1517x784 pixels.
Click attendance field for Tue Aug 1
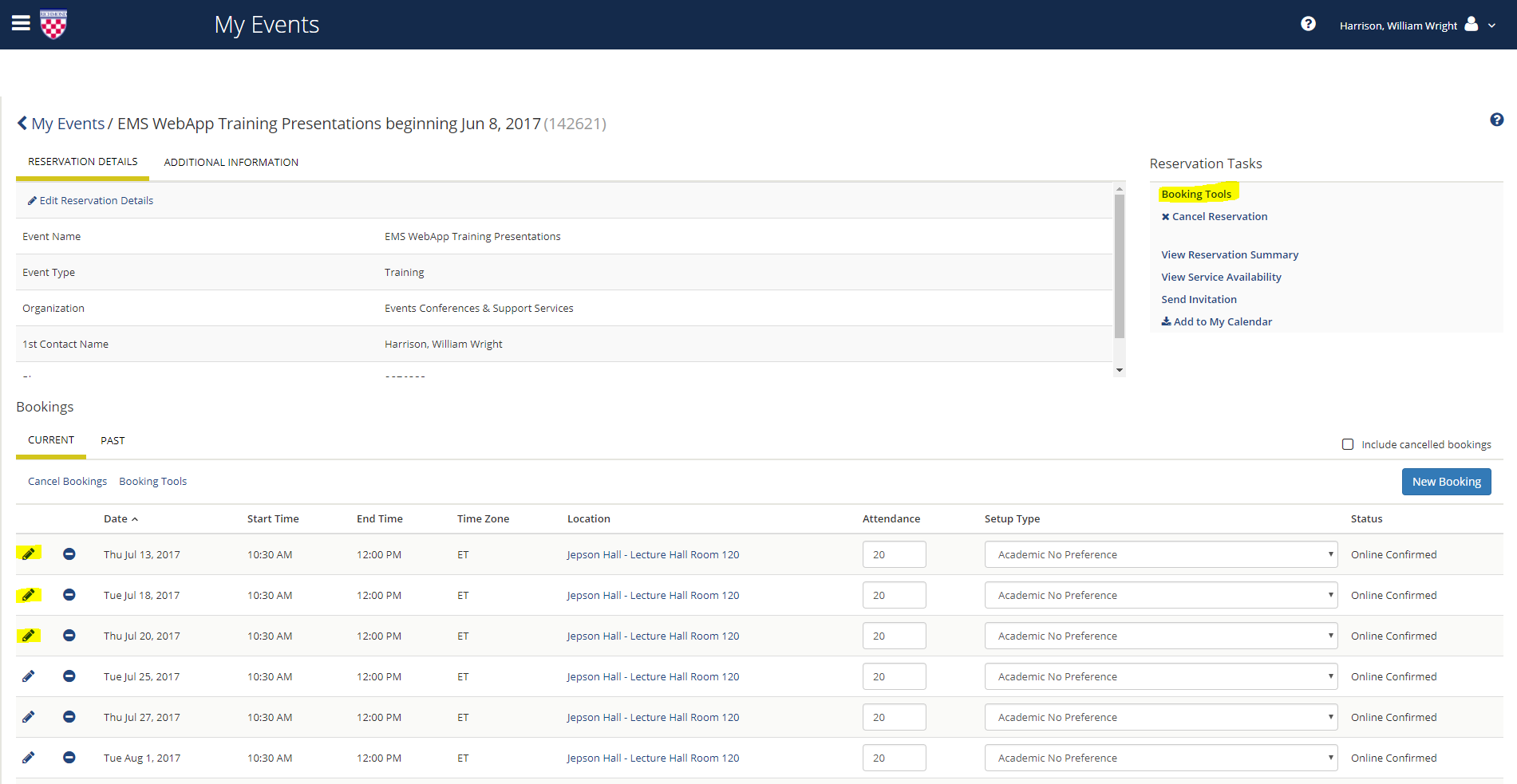894,758
